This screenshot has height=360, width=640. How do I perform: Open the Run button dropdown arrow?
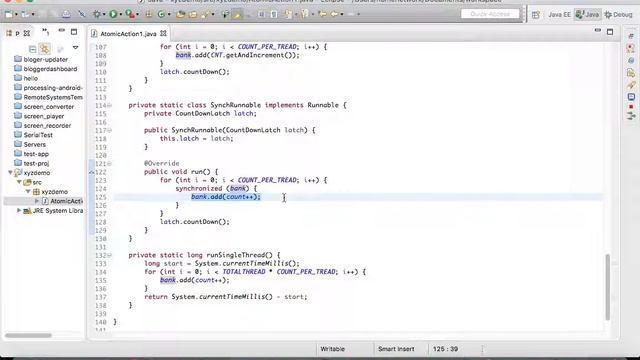point(121,14)
